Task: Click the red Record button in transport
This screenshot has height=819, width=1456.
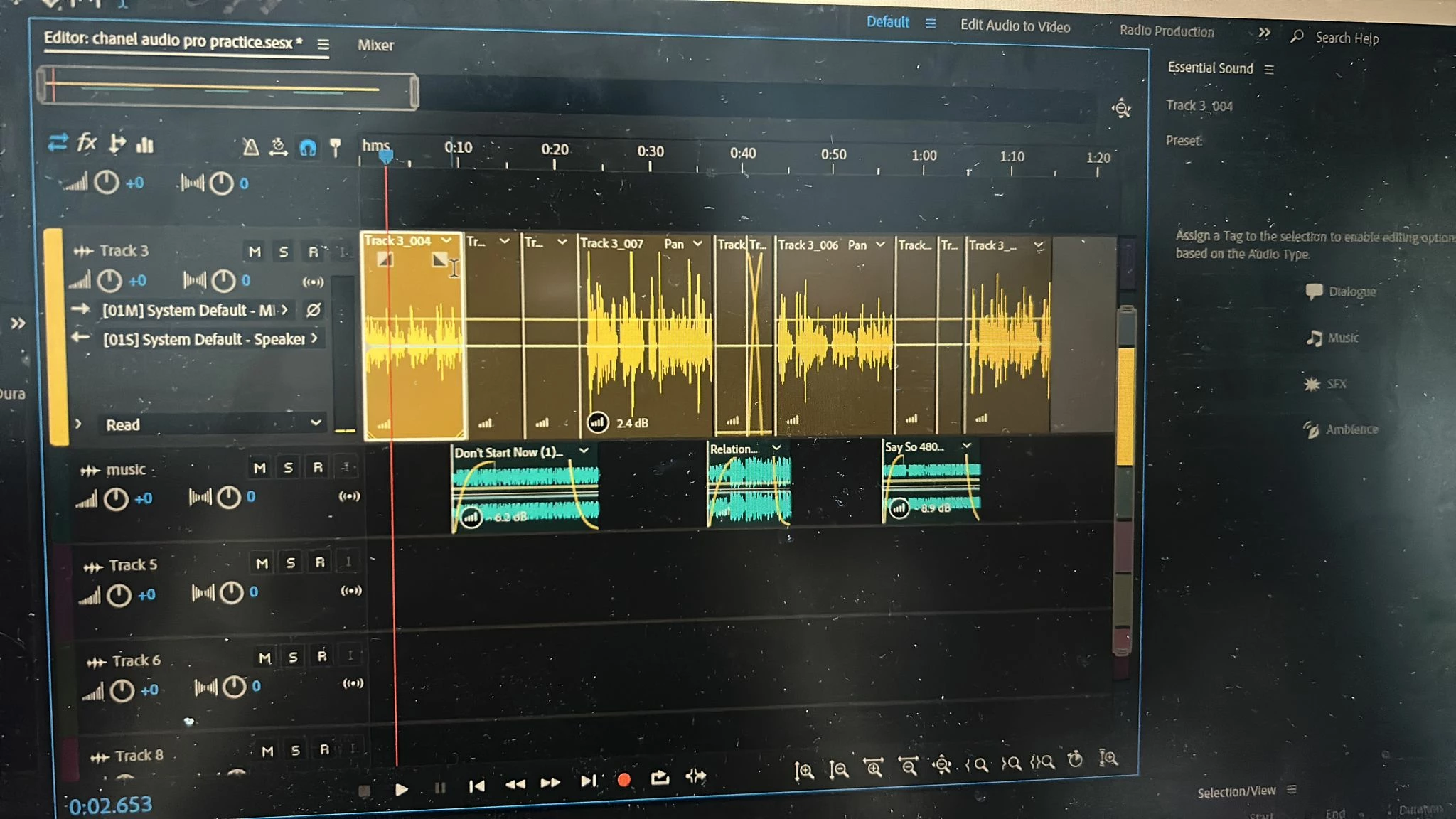Action: coord(623,780)
